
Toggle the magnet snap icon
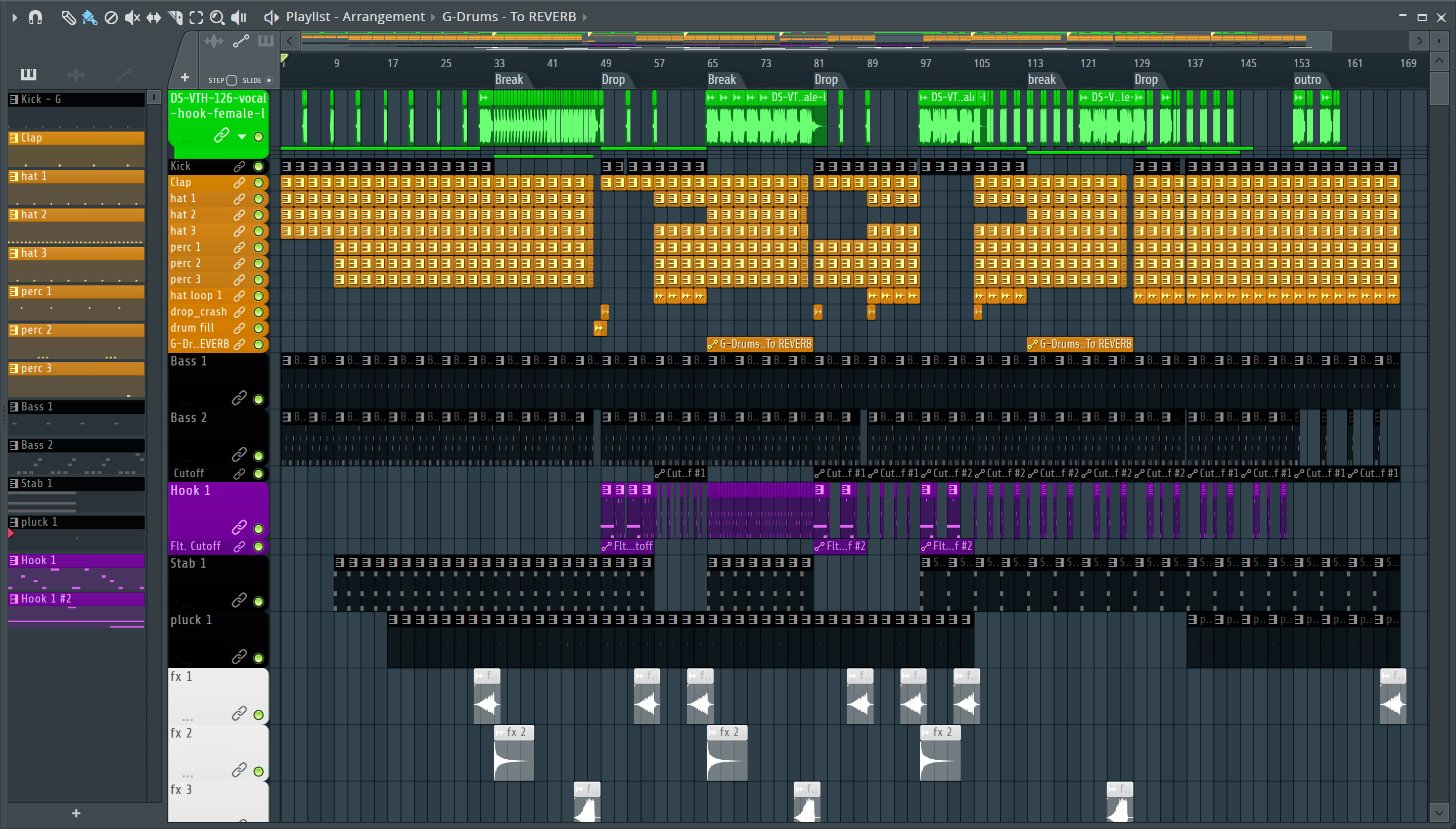click(x=35, y=17)
